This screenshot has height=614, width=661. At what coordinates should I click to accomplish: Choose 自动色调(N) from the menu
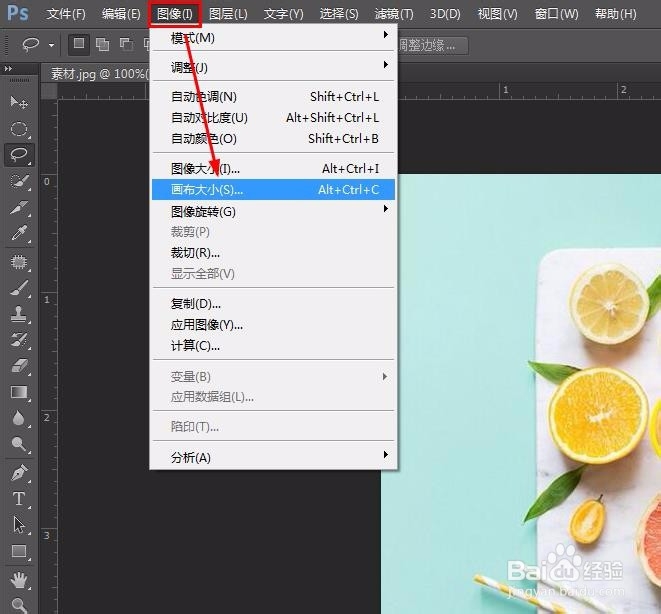point(273,97)
